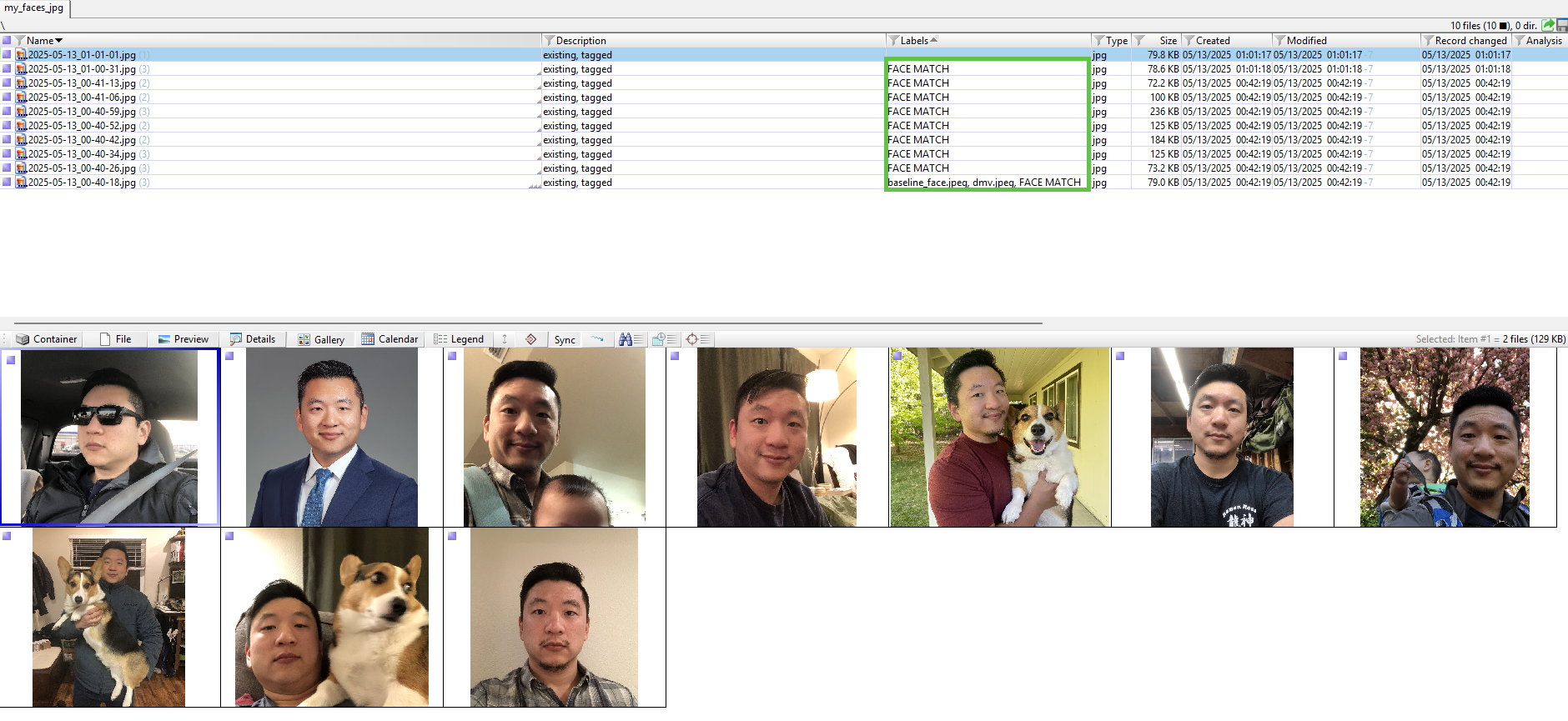
Task: Toggle tag box for 2025-05-13_01-00-31.jpg row
Action: coord(7,69)
